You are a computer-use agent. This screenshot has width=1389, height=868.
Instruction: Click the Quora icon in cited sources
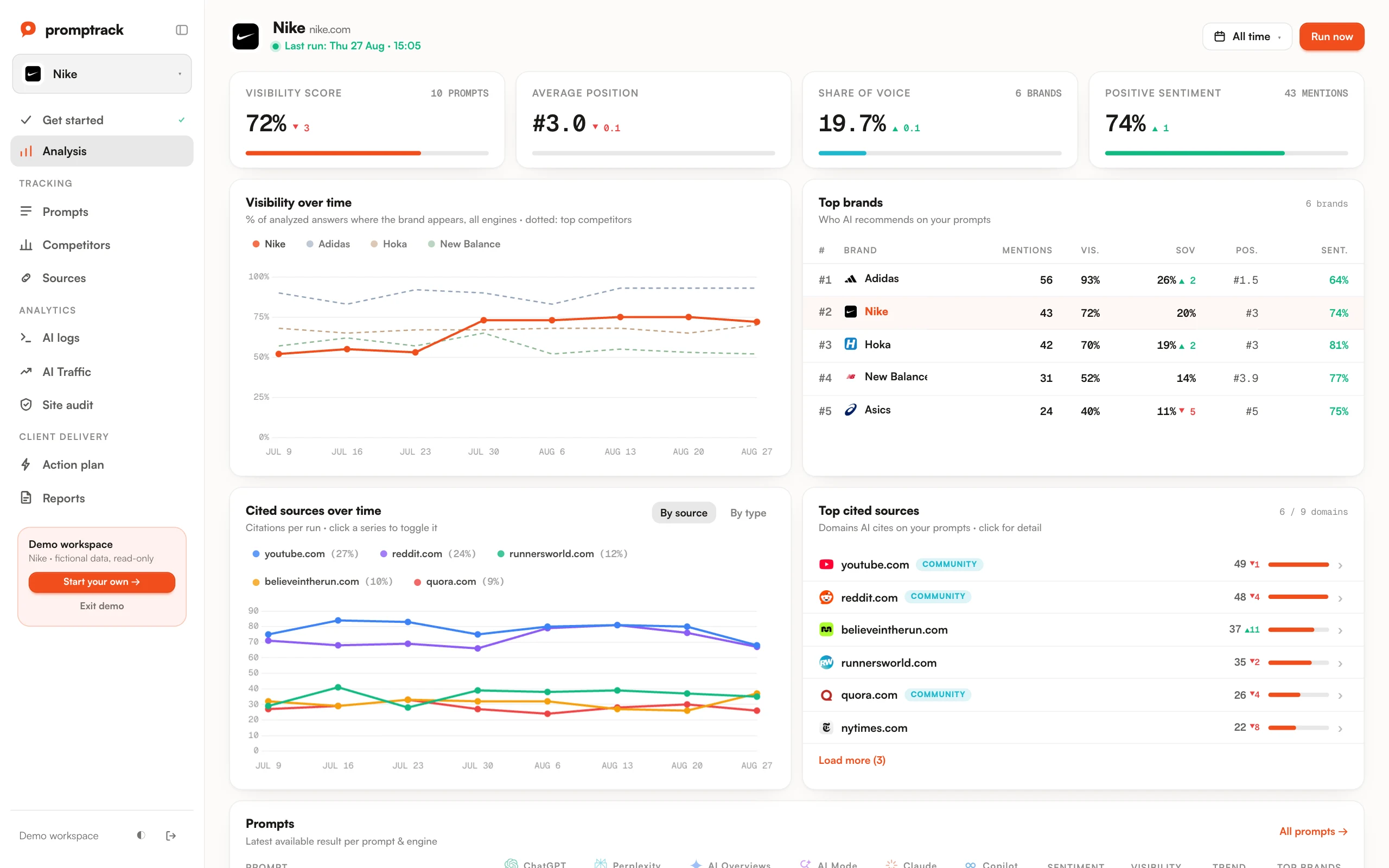(x=826, y=695)
